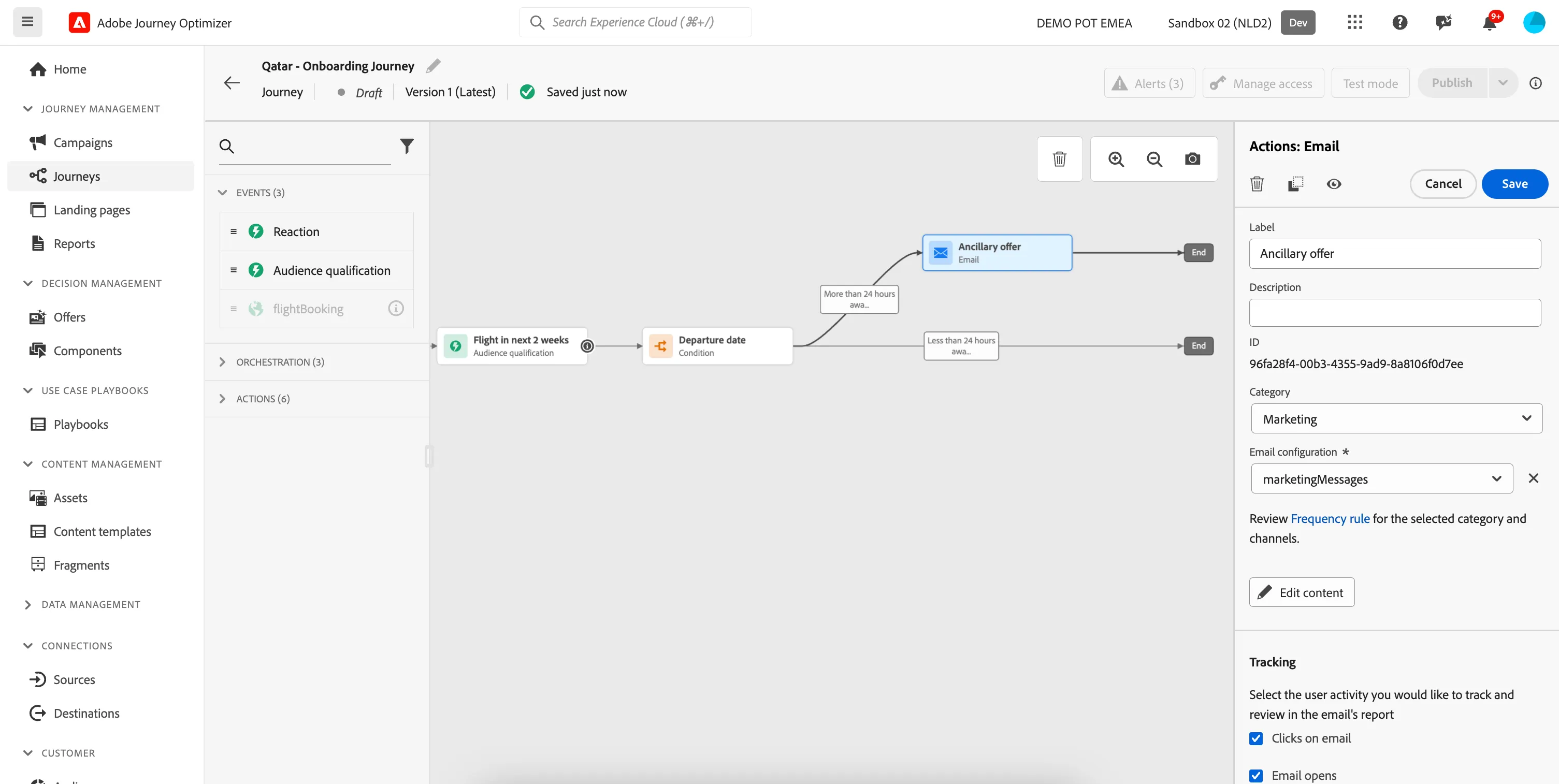The width and height of the screenshot is (1559, 784).
Task: Open the Category Marketing dropdown
Action: (1396, 418)
